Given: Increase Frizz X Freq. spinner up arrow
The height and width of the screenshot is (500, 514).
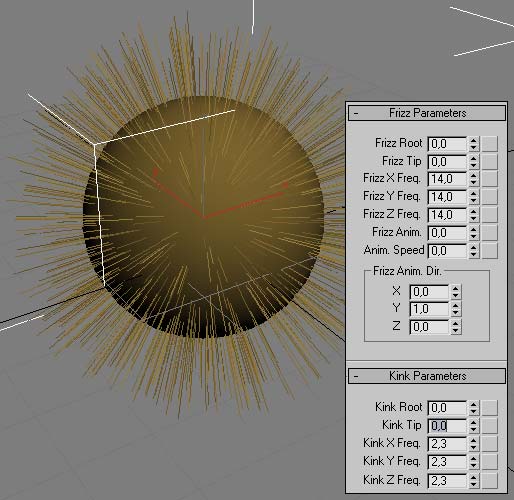Looking at the screenshot, I should pyautogui.click(x=474, y=176).
